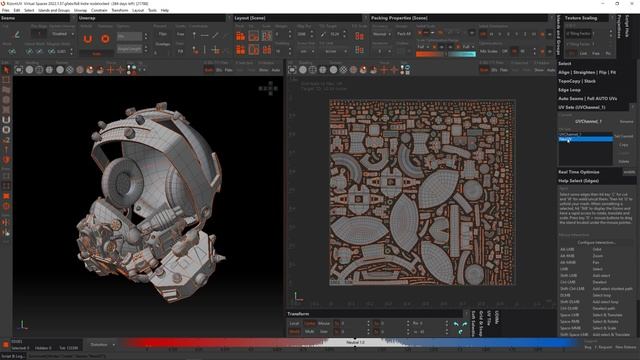
Task: Click the Tu translation field in Transform
Action: click(x=351, y=323)
